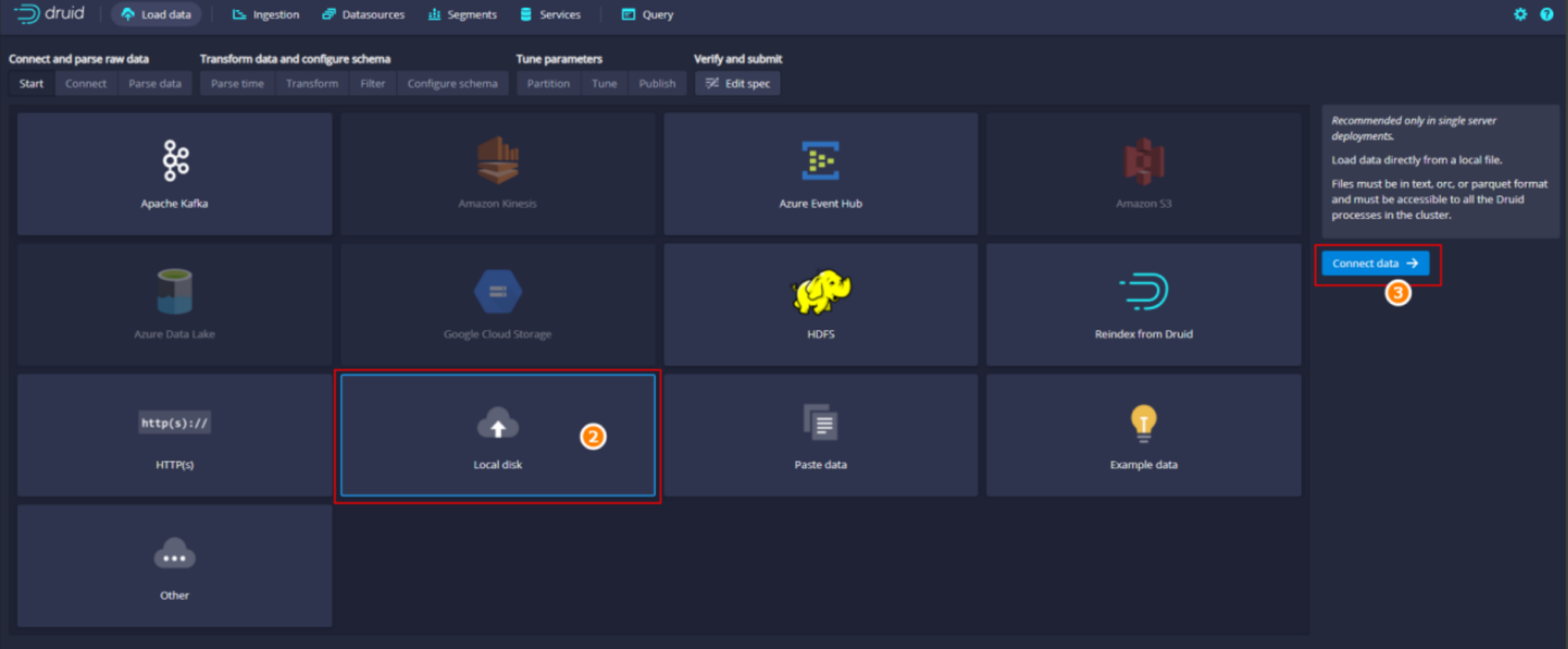Select the Apache Kafka icon

[175, 161]
